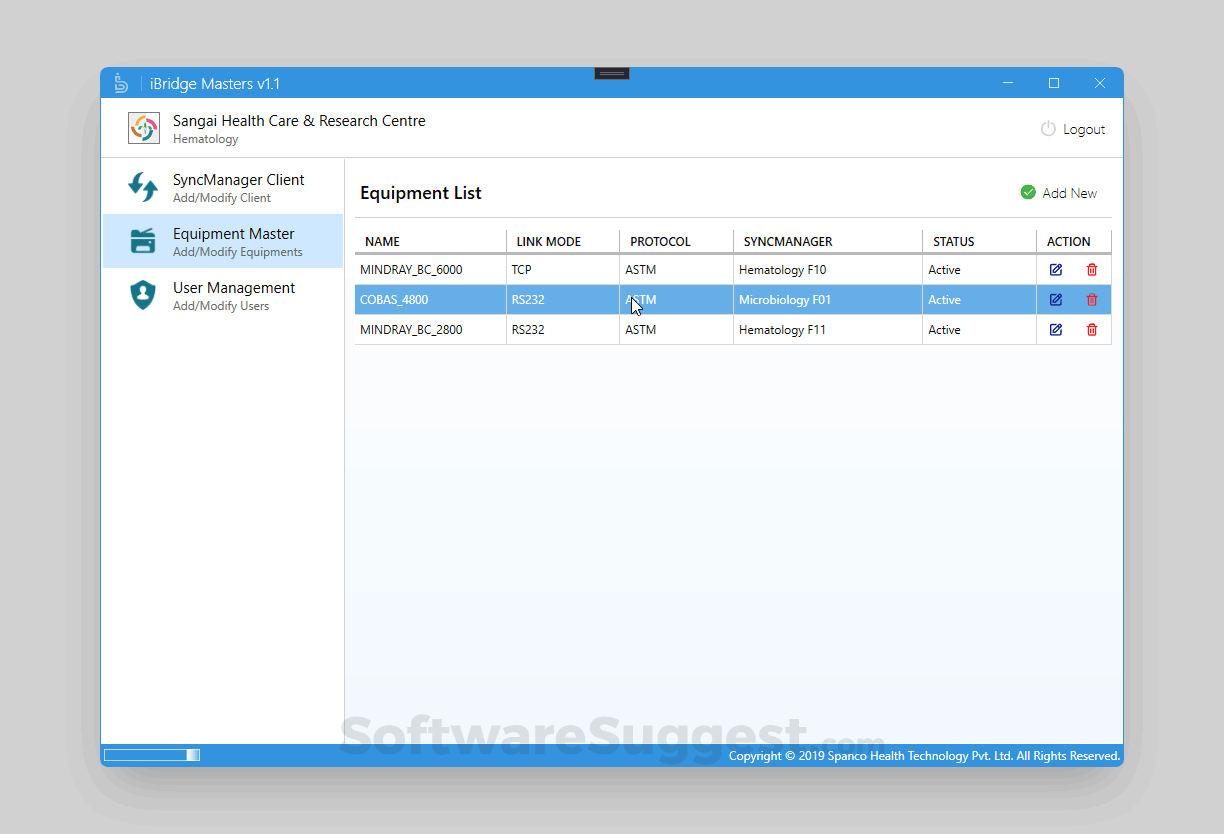The height and width of the screenshot is (834, 1224).
Task: Open edit for MINDRAY_BC_2800 equipment
Action: point(1056,330)
